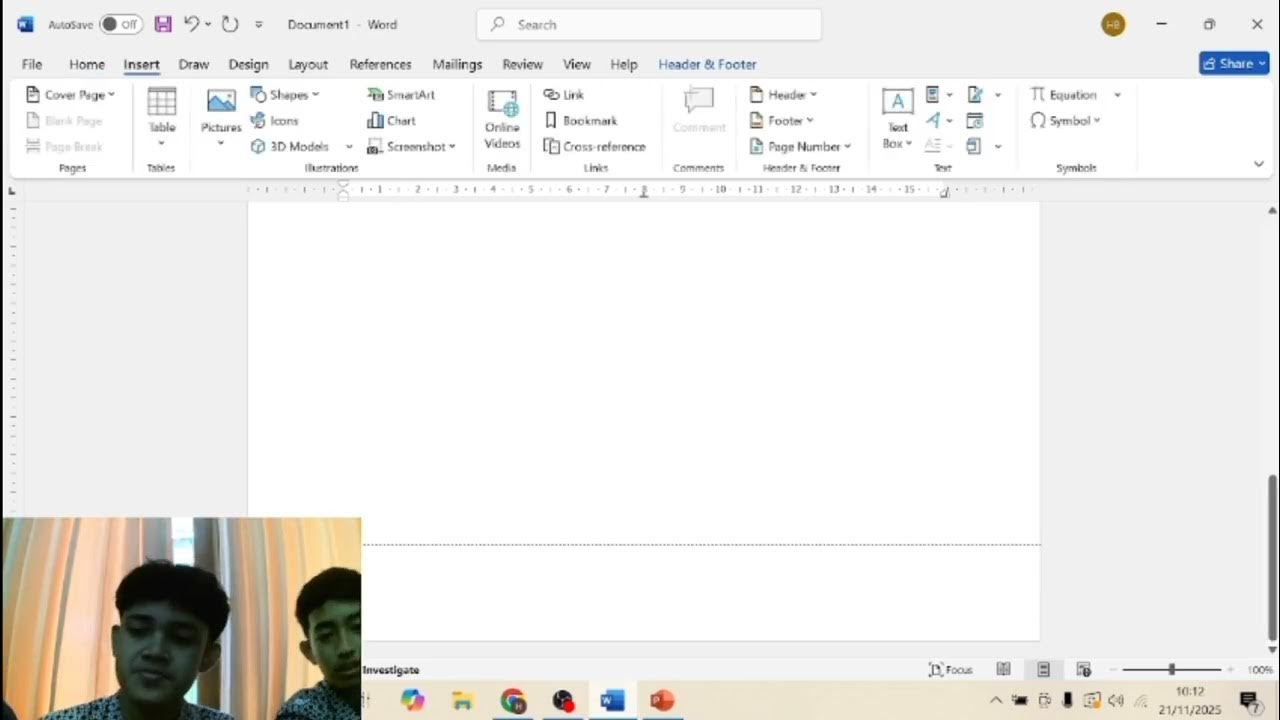Click the vertical scrollbar thumb
The image size is (1280, 720).
click(1272, 557)
